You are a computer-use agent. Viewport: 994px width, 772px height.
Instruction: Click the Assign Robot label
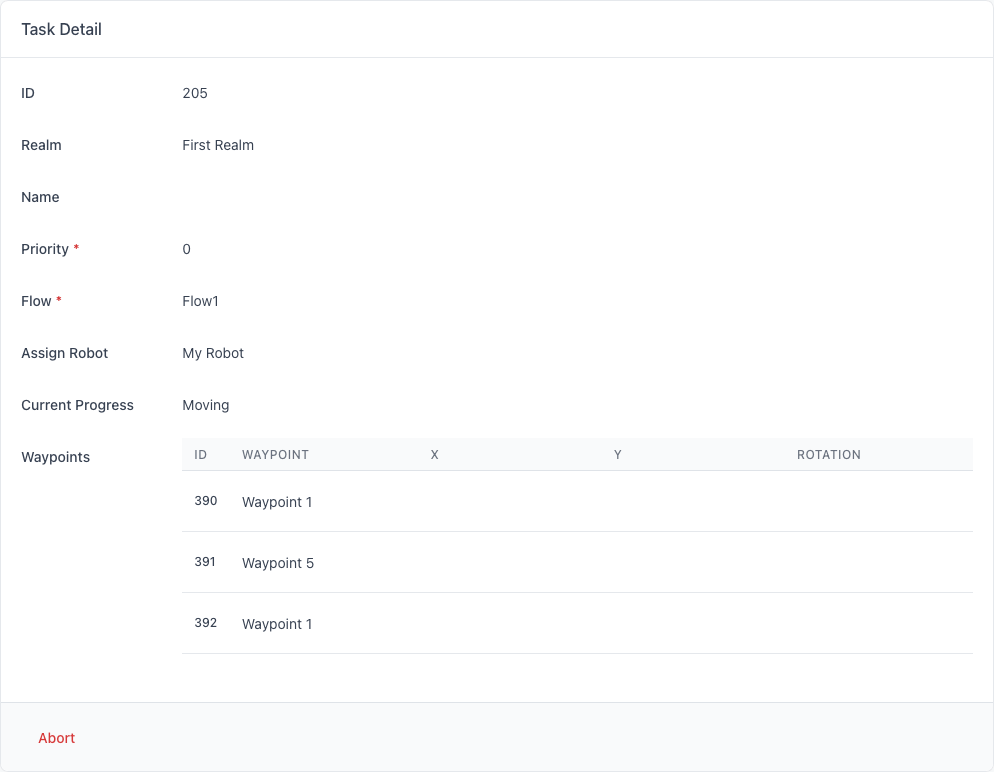[x=65, y=353]
